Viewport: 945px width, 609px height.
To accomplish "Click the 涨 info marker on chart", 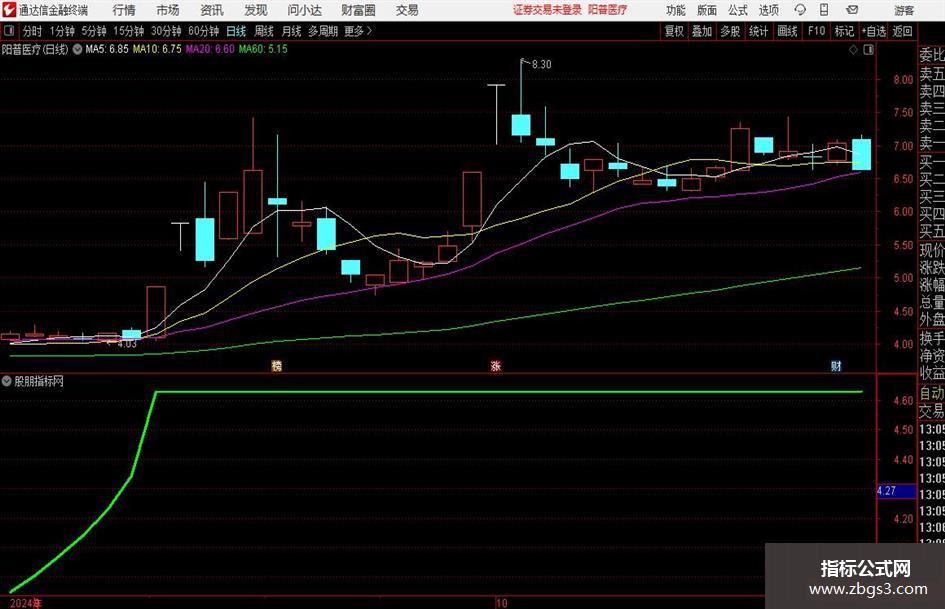I will 495,365.
